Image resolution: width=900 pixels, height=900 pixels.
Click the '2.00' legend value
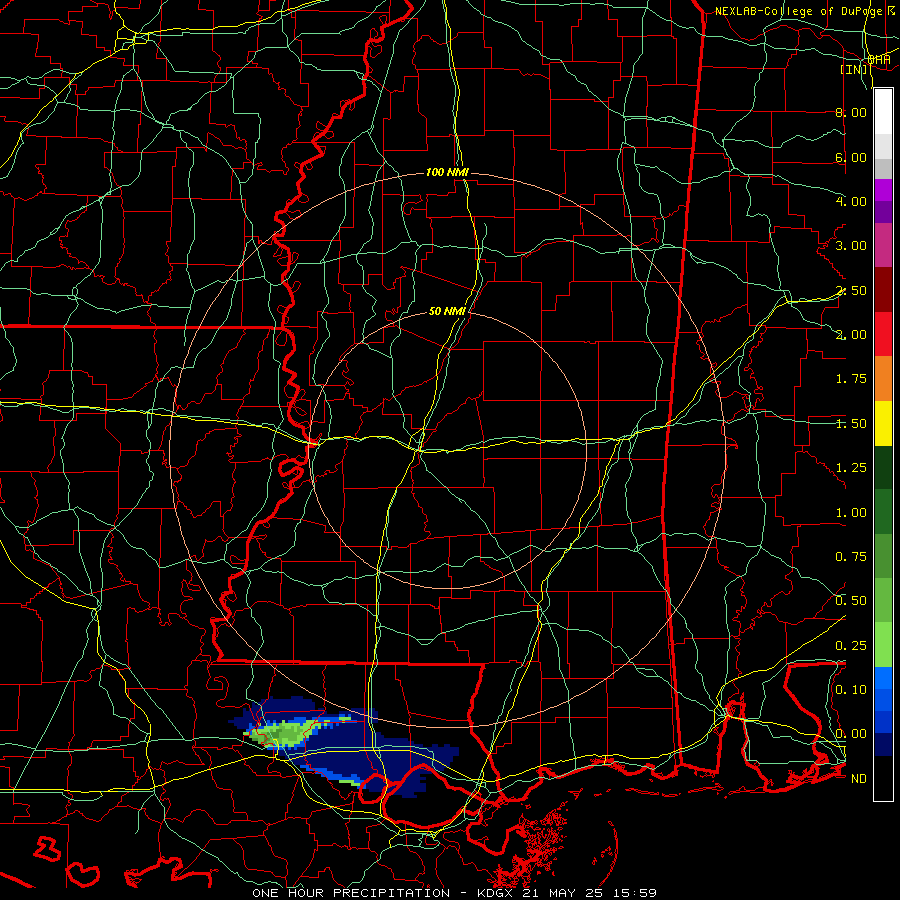click(851, 335)
